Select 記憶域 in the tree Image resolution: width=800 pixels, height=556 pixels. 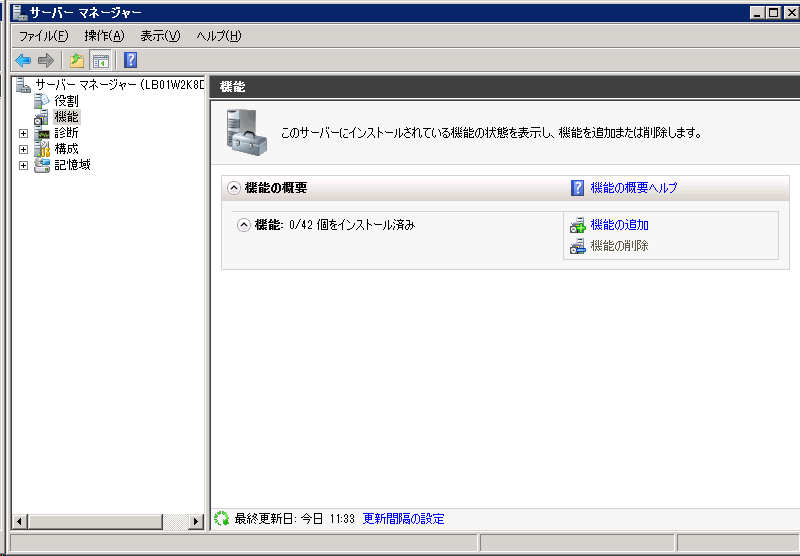(x=72, y=165)
